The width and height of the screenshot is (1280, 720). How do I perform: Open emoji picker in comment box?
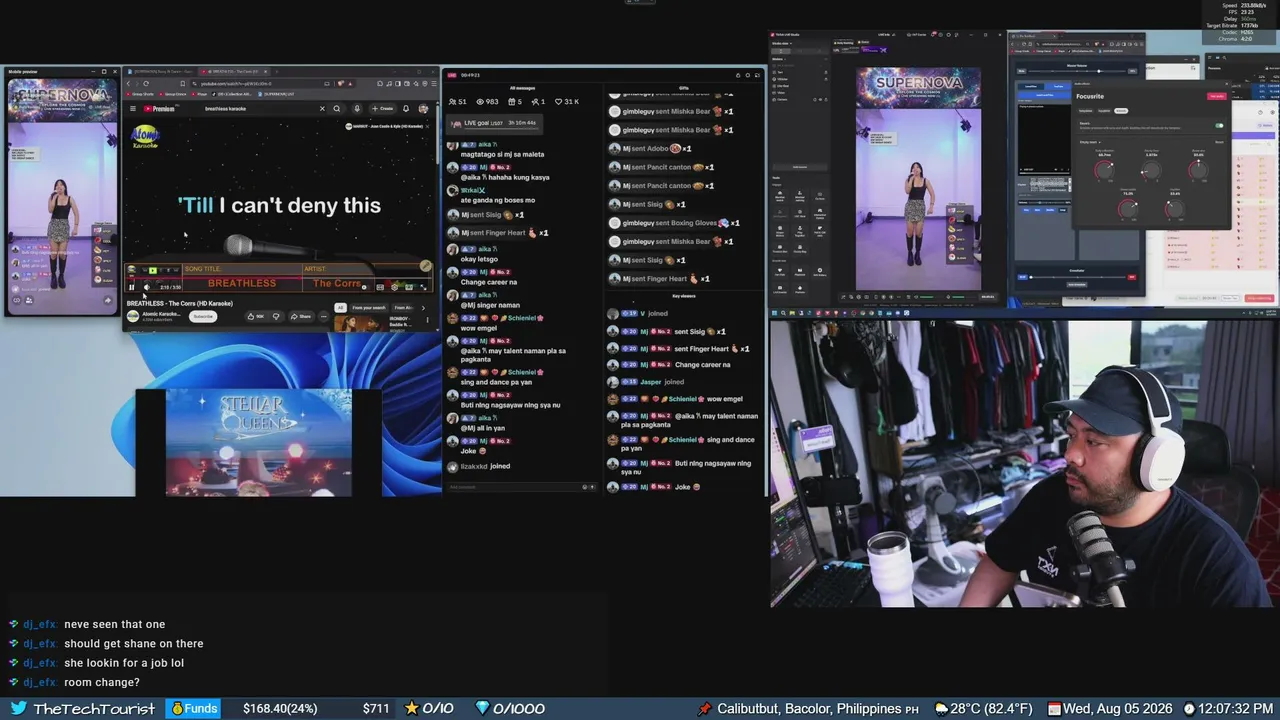click(585, 487)
